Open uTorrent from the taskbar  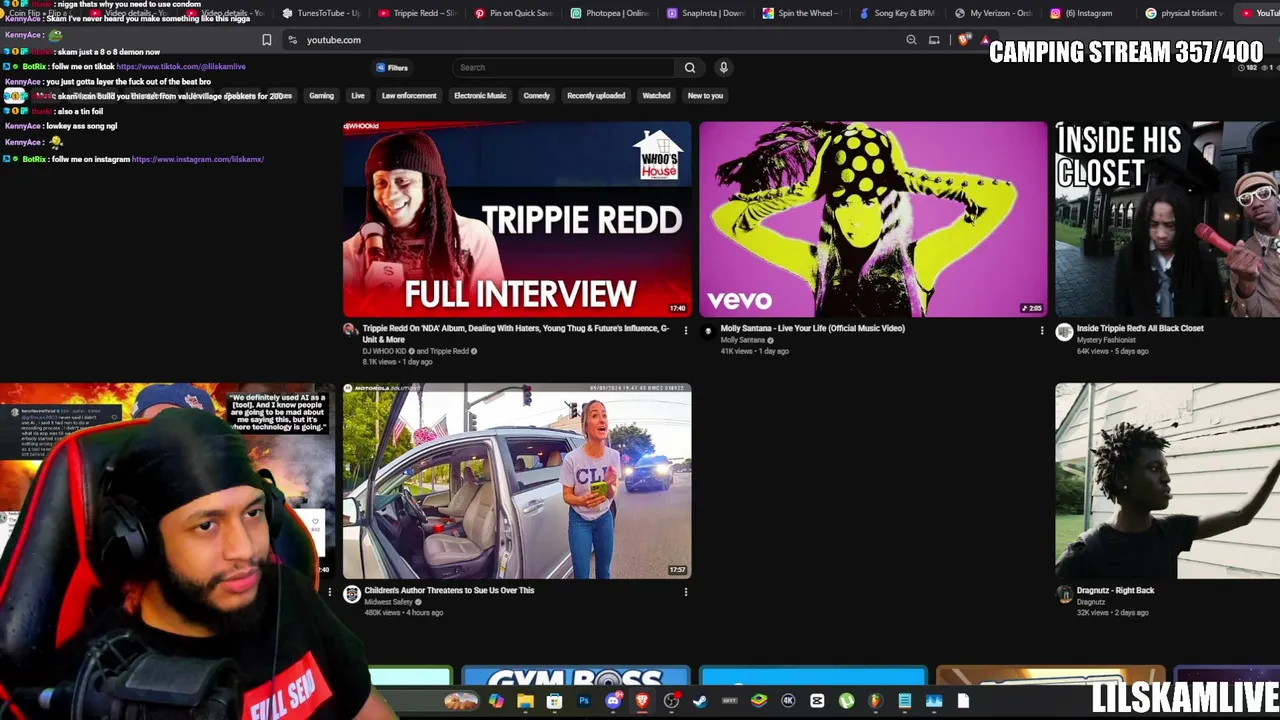pos(846,701)
